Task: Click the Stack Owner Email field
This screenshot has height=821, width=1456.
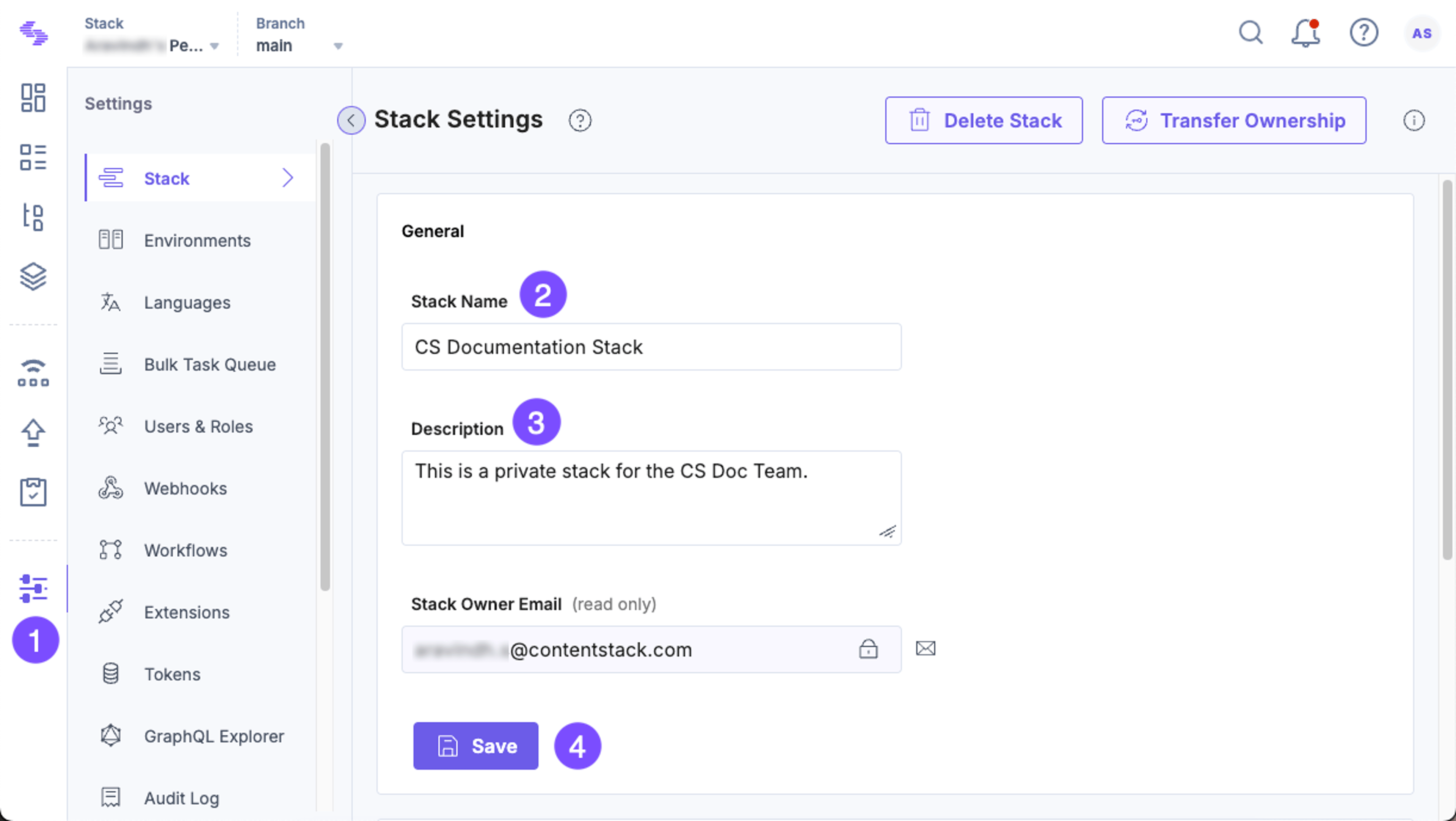Action: 651,649
